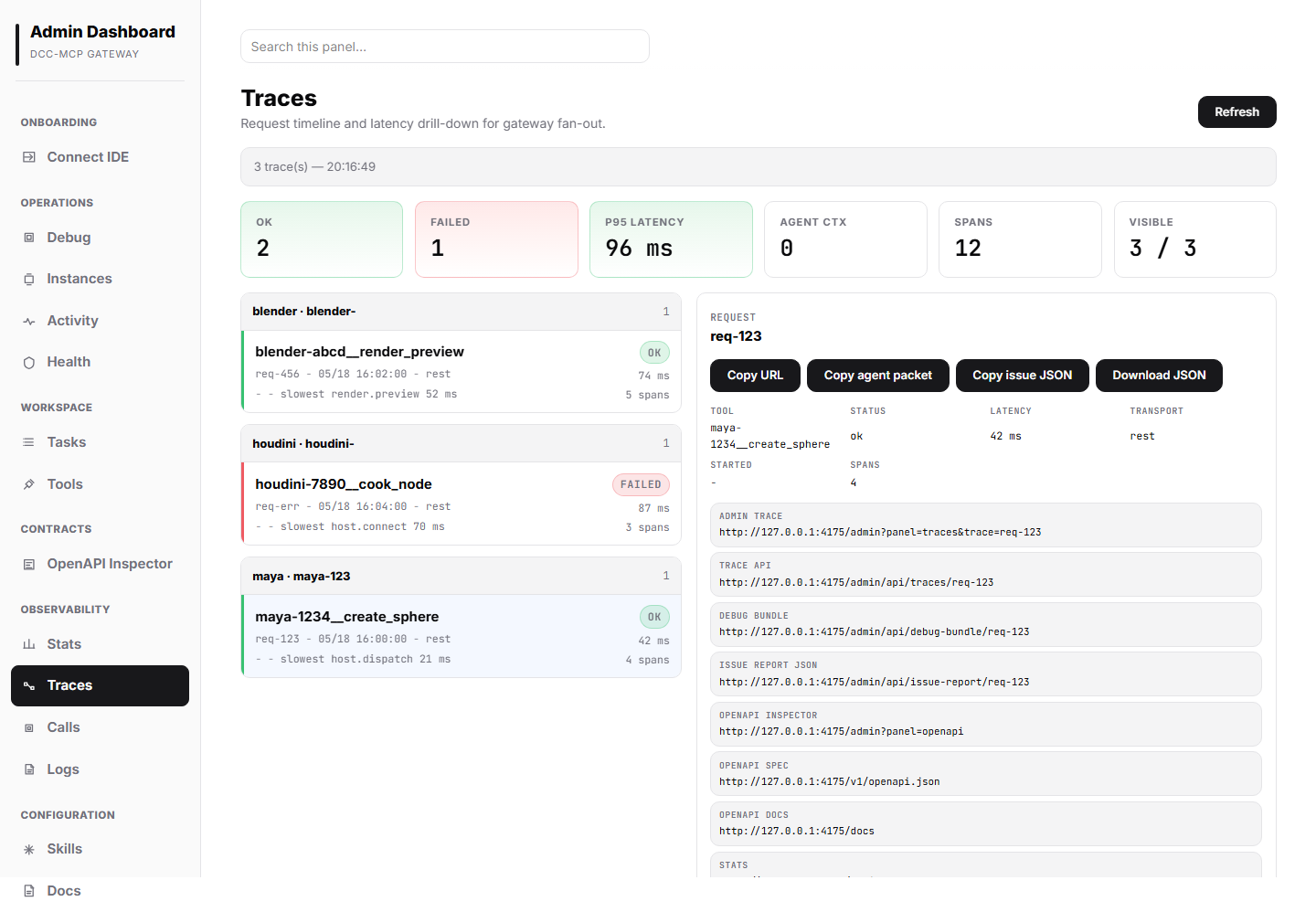Show the Stats panel
This screenshot has width=1316, height=912.
[x=100, y=644]
